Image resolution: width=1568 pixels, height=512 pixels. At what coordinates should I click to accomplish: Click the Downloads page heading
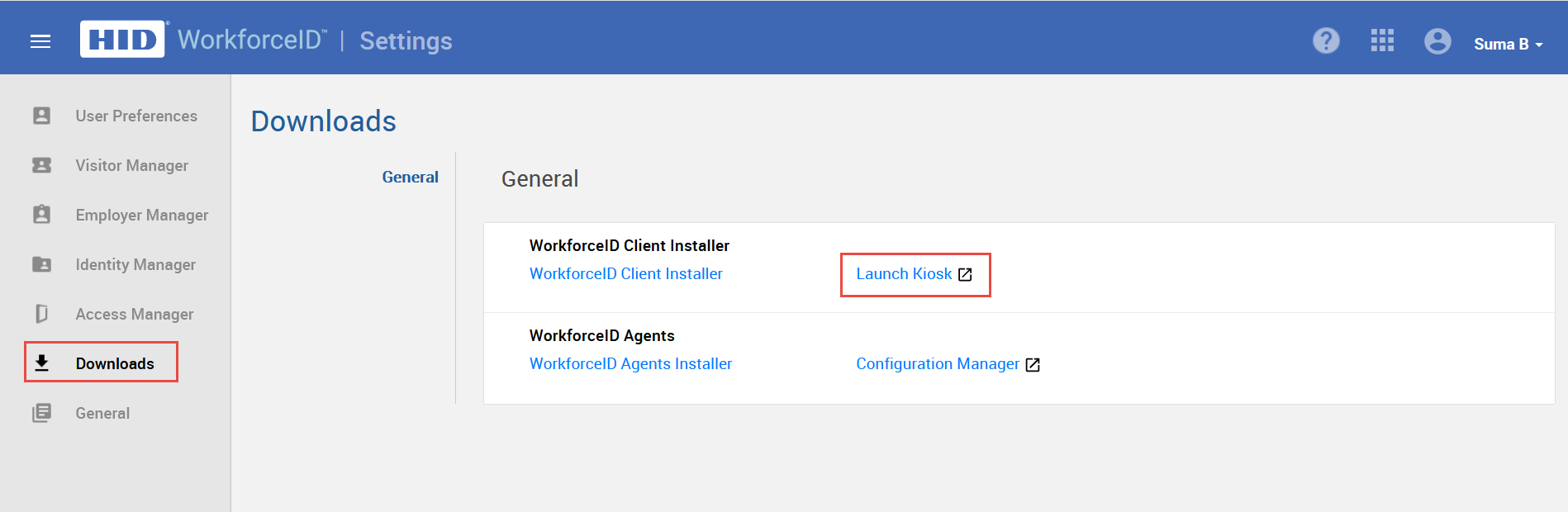pyautogui.click(x=323, y=121)
